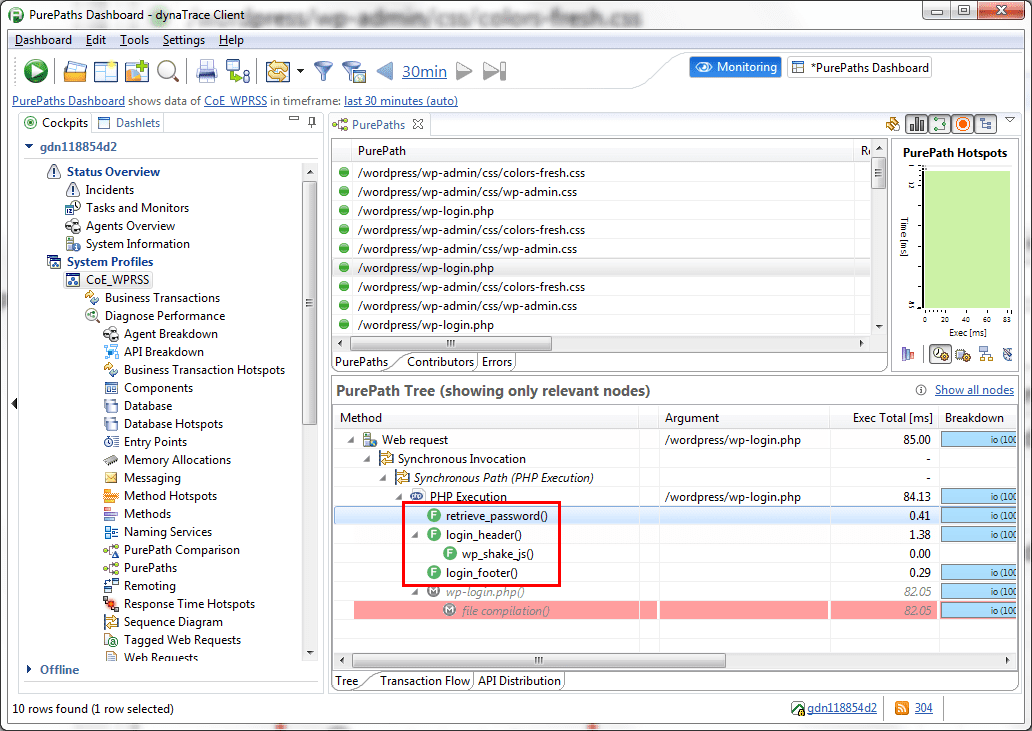The image size is (1032, 731).
Task: Click the funnel with clock filter icon
Action: pos(354,72)
